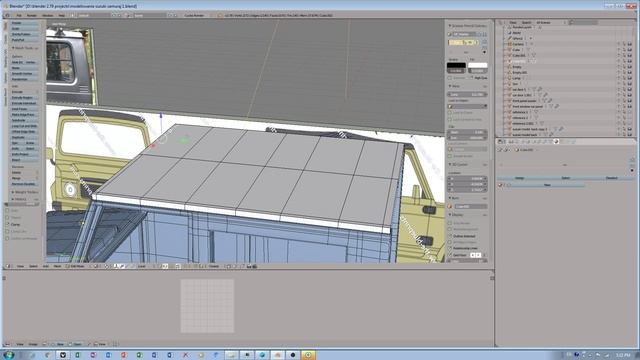Click the outliner search field

(583, 22)
